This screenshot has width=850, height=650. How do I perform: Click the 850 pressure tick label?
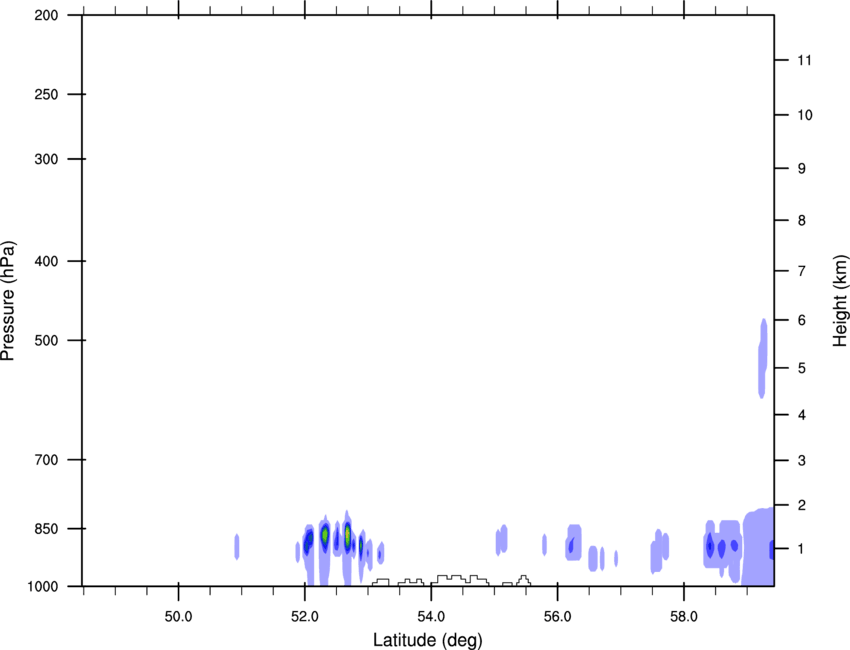pos(46,529)
